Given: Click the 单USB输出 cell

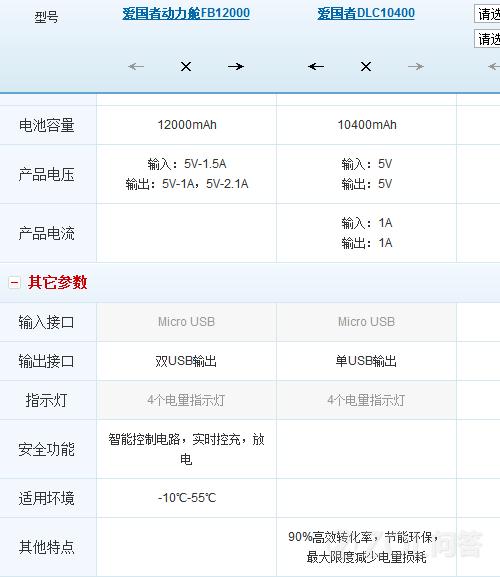Looking at the screenshot, I should (366, 361).
